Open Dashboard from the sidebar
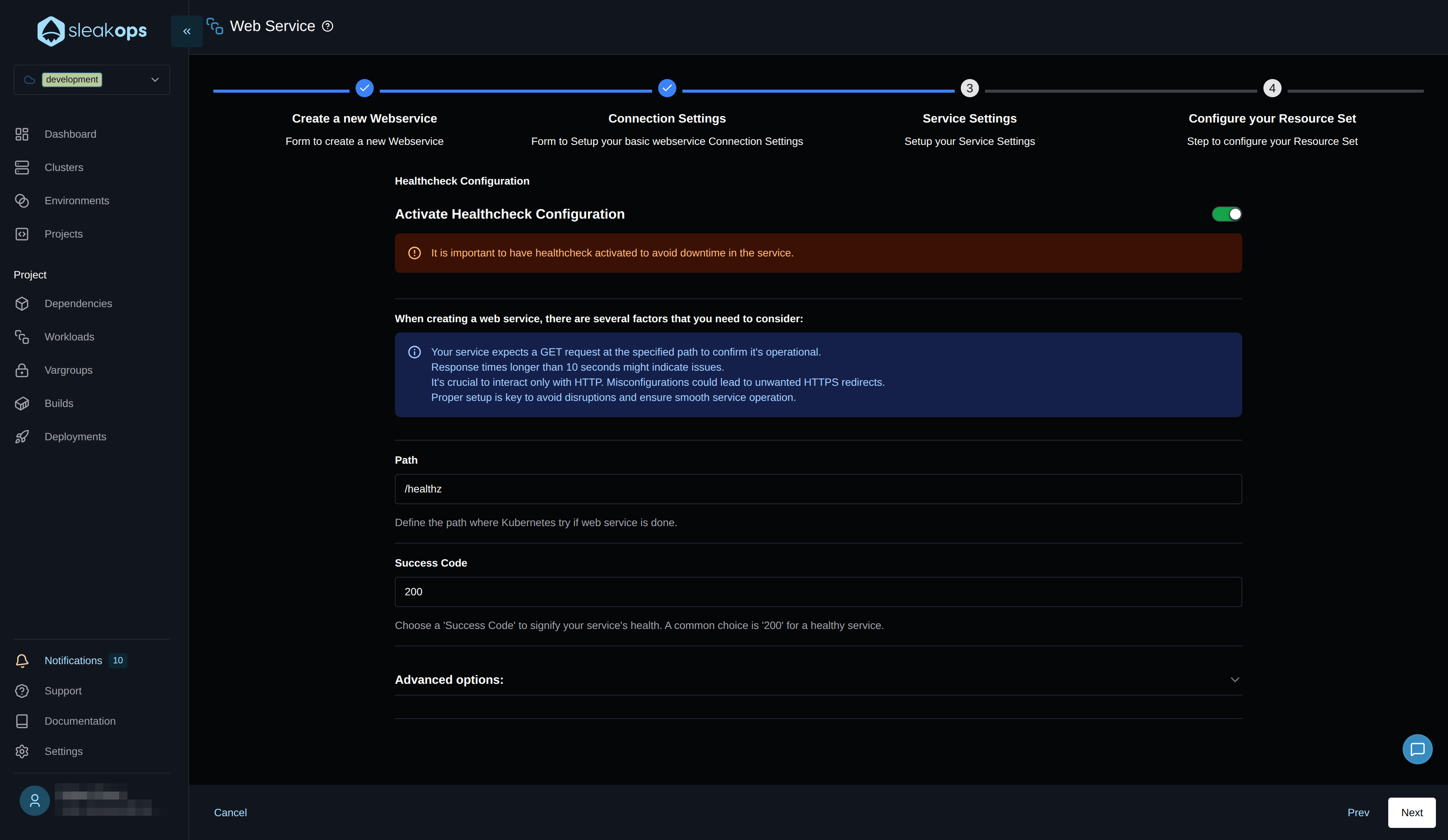 70,134
